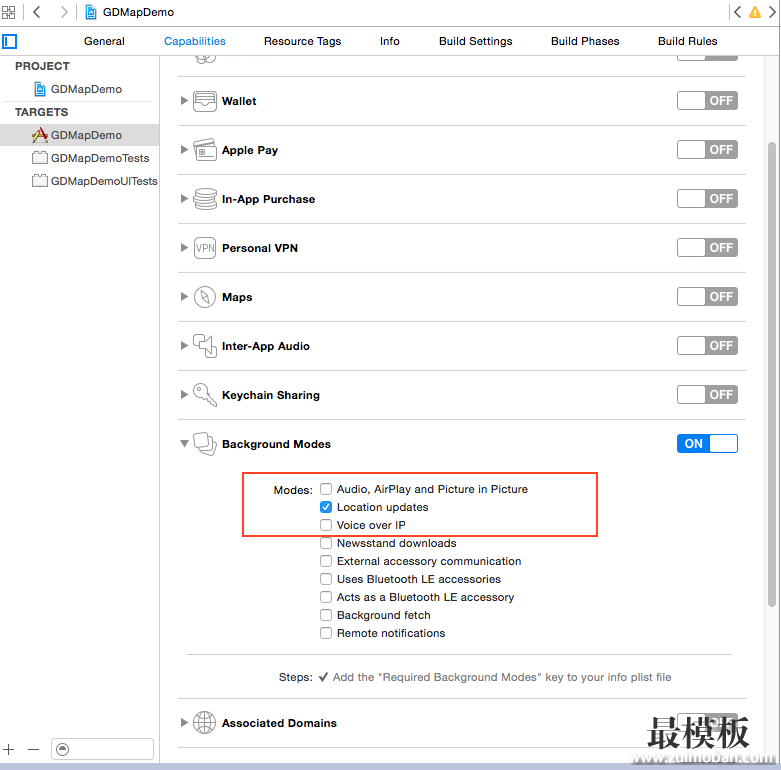Expand the Maps section
The height and width of the screenshot is (770, 781).
coord(184,296)
